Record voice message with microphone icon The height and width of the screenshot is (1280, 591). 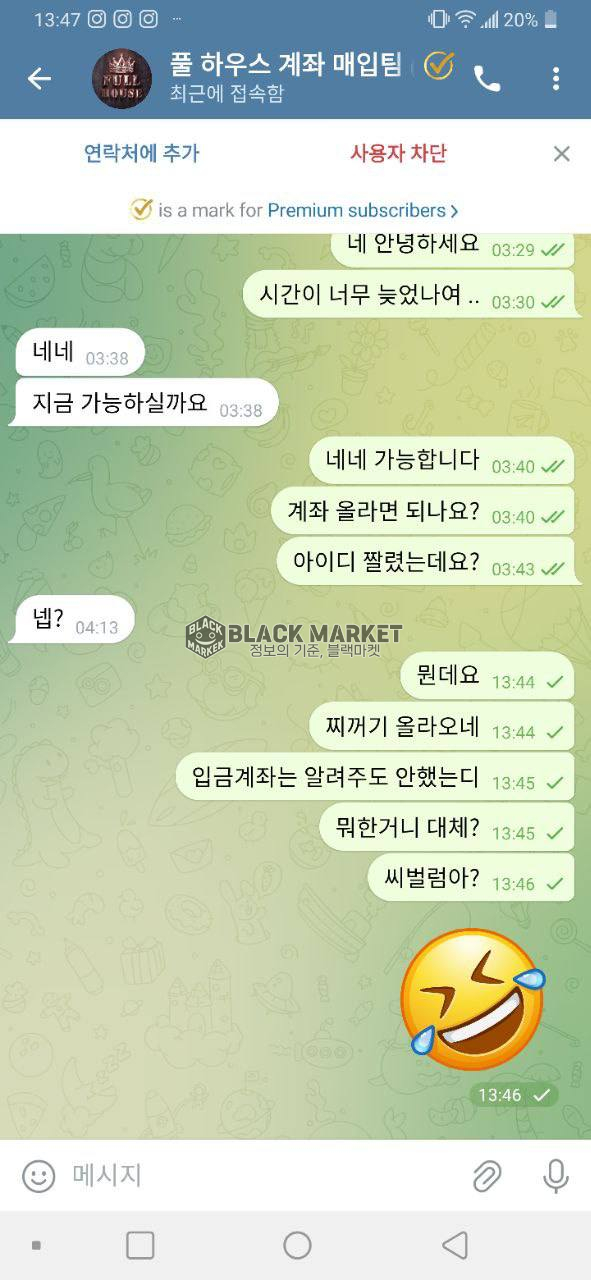coord(556,1176)
